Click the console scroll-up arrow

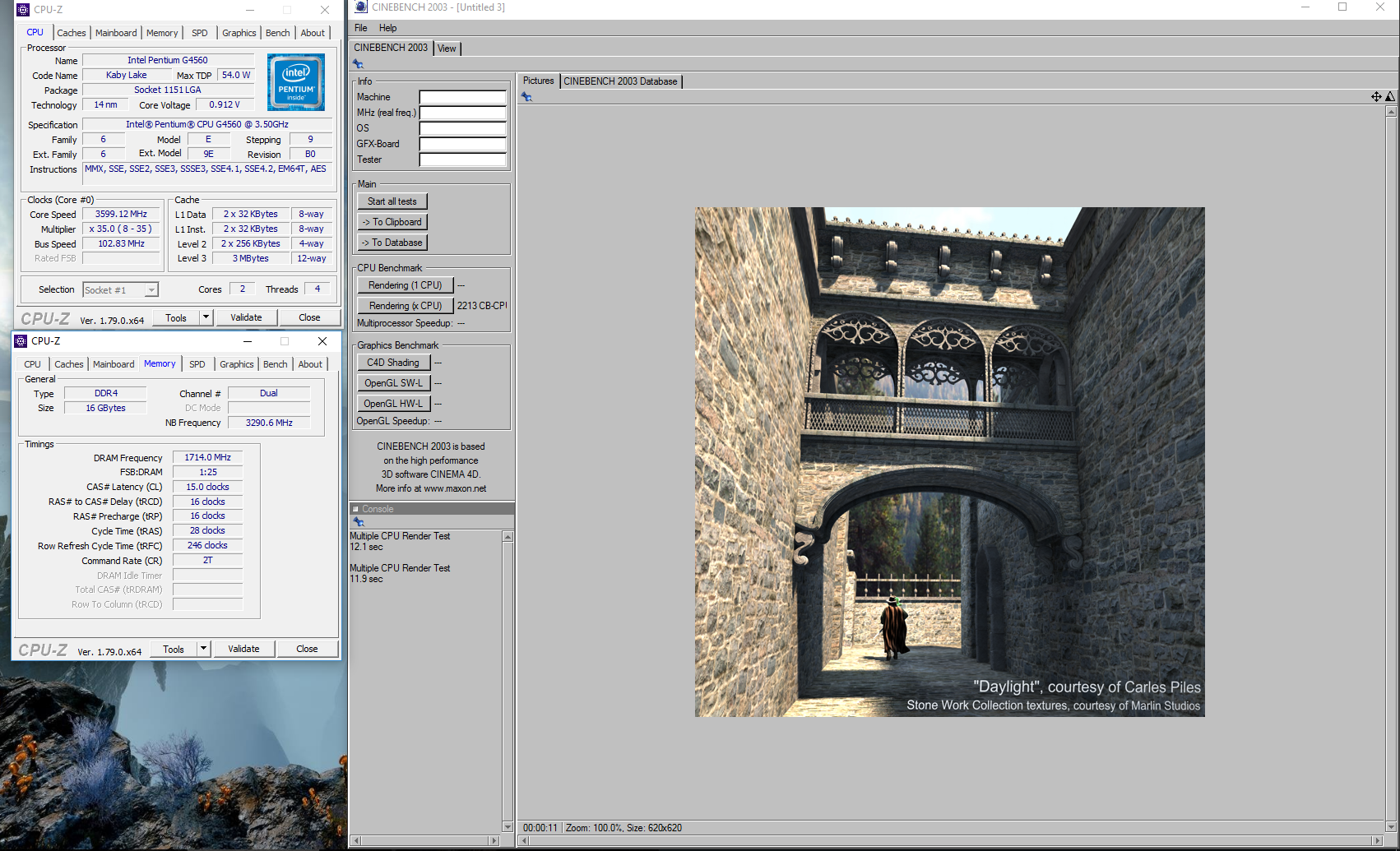pos(508,537)
